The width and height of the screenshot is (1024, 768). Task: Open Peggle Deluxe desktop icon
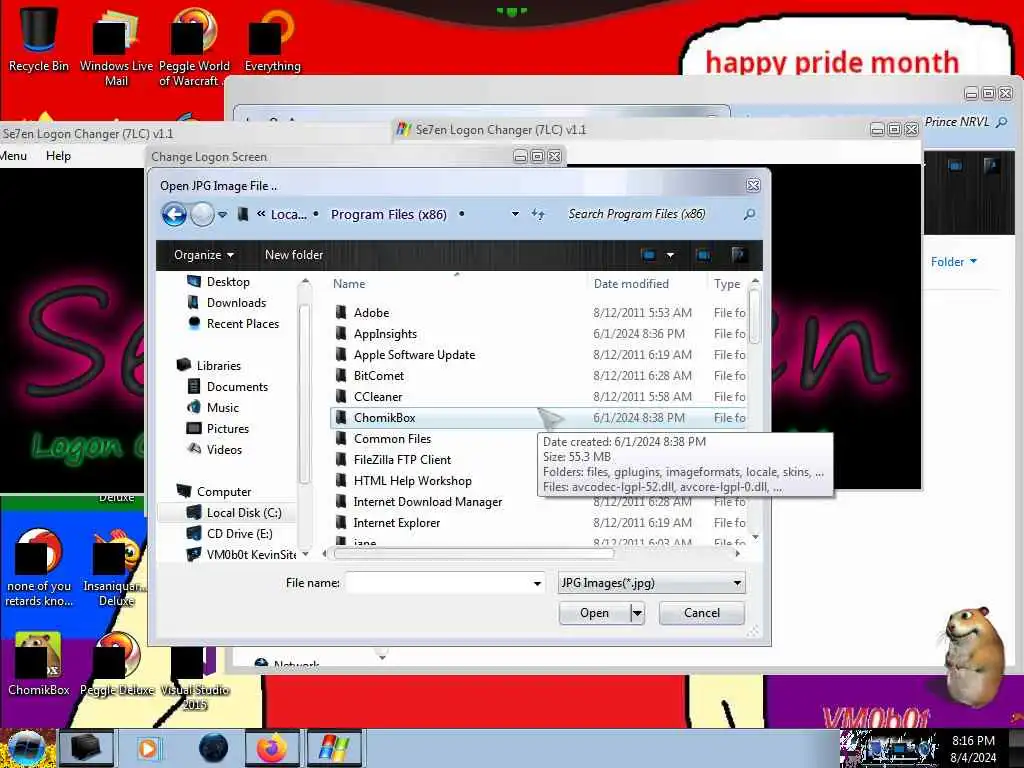117,663
